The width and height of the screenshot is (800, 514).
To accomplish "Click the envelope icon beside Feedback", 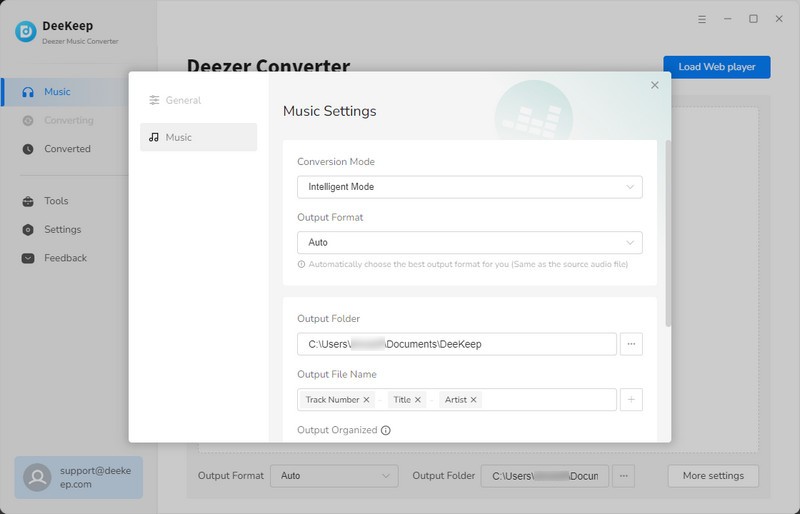I will click(x=28, y=258).
